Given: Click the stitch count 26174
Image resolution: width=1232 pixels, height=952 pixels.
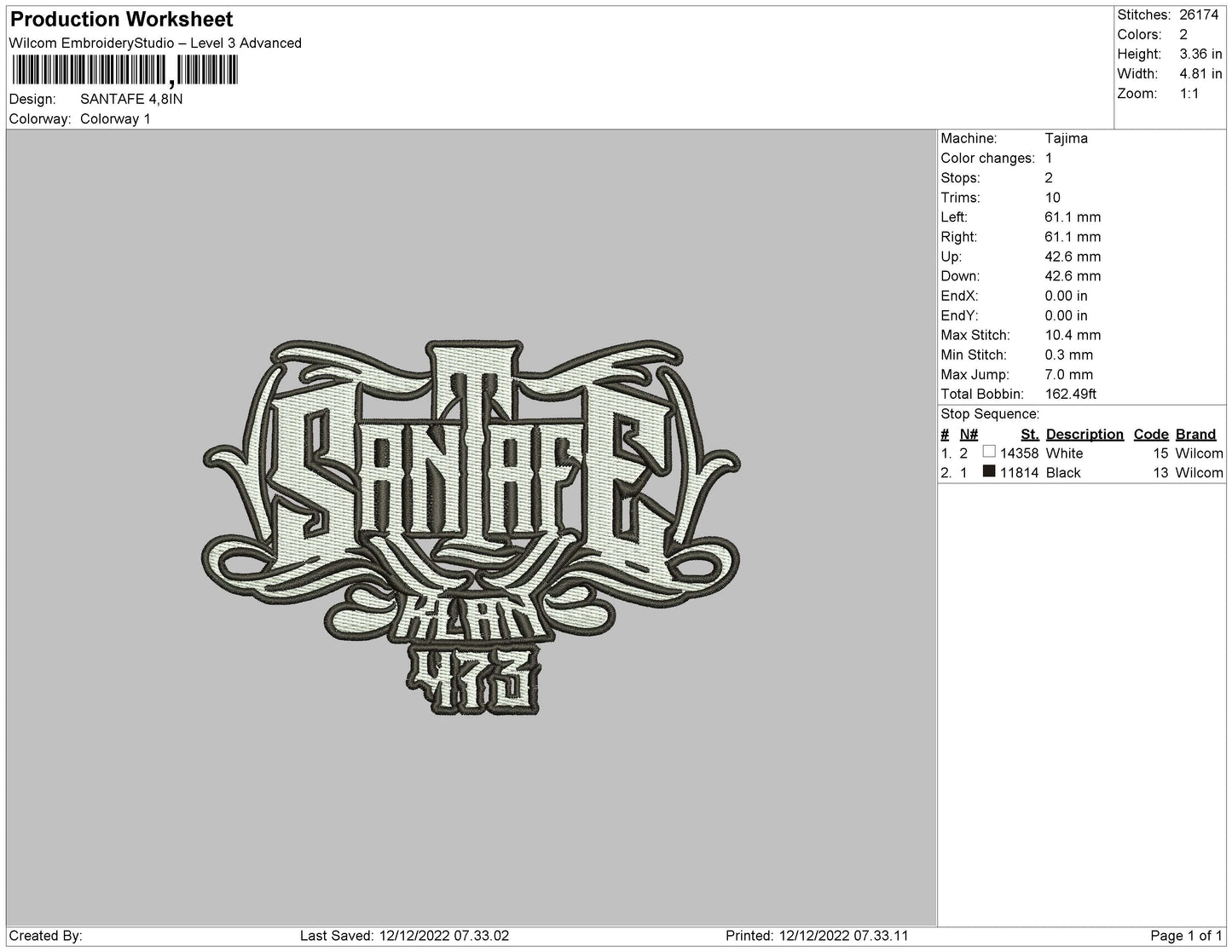Looking at the screenshot, I should click(x=1199, y=14).
